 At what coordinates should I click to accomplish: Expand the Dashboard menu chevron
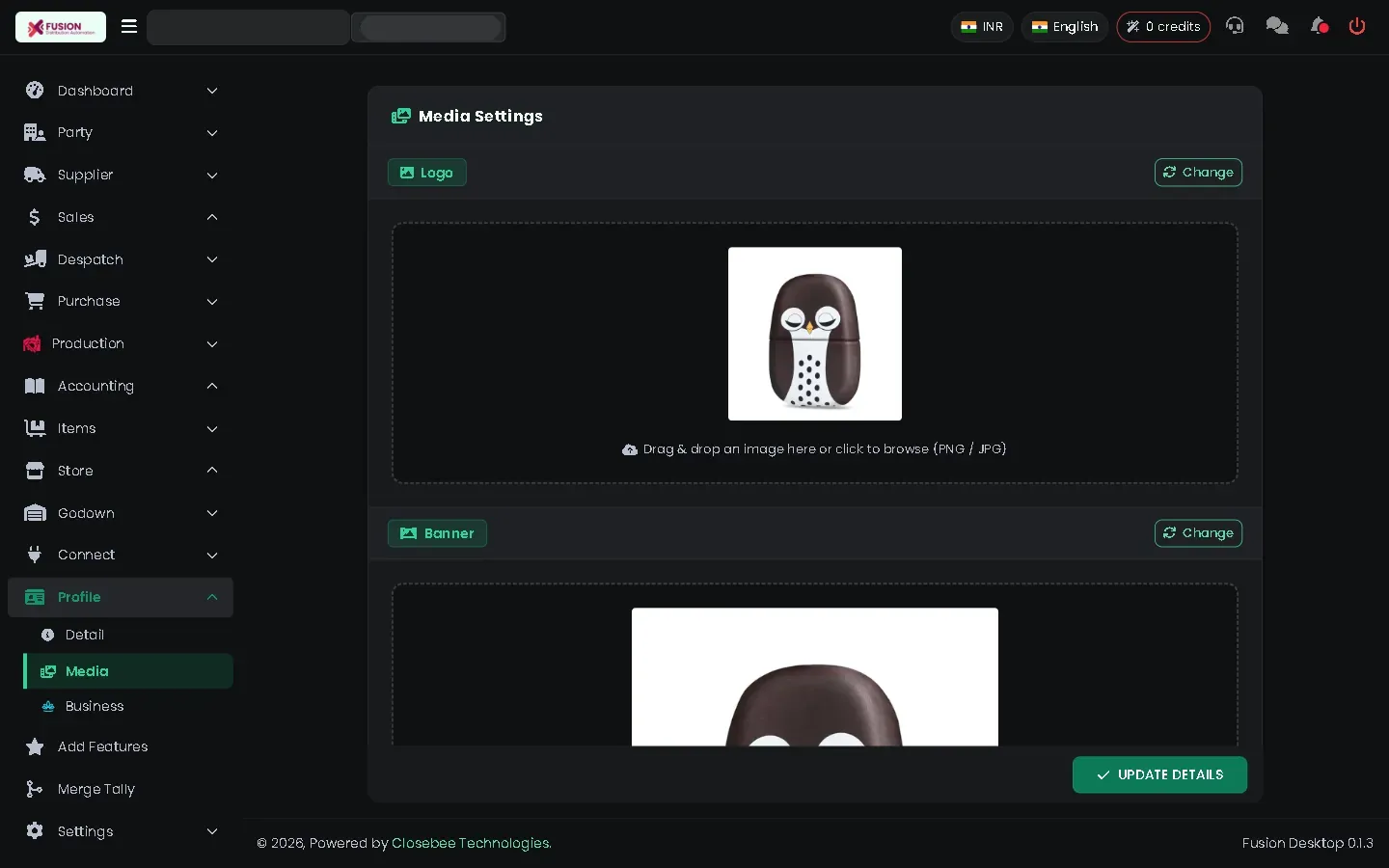pos(212,91)
